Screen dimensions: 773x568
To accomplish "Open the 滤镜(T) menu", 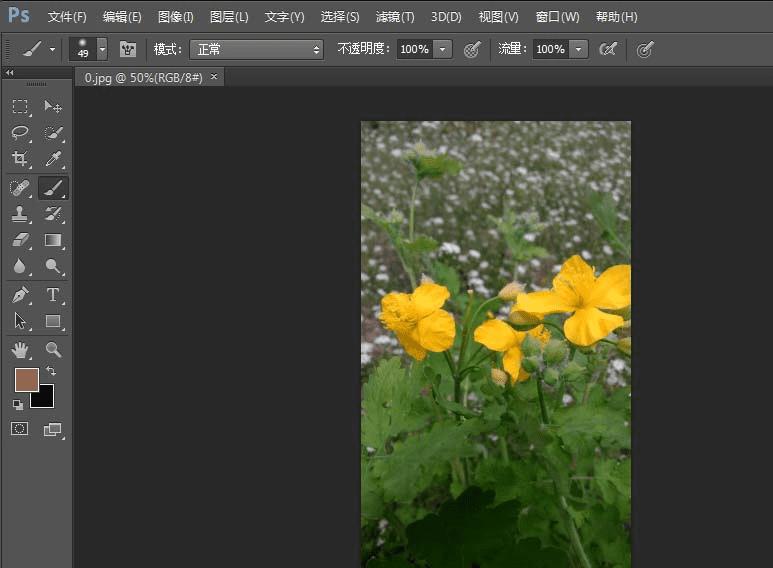I will [394, 17].
